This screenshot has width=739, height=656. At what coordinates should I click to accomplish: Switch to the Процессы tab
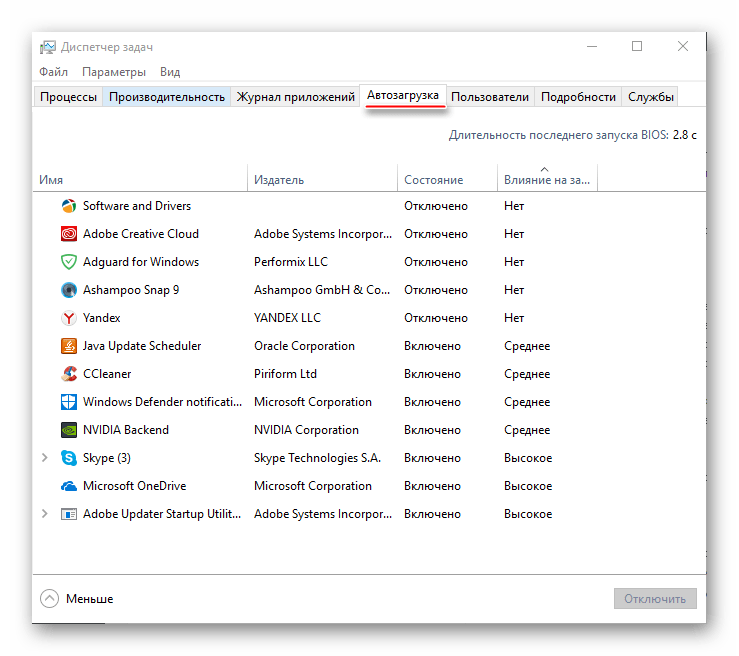click(x=68, y=97)
